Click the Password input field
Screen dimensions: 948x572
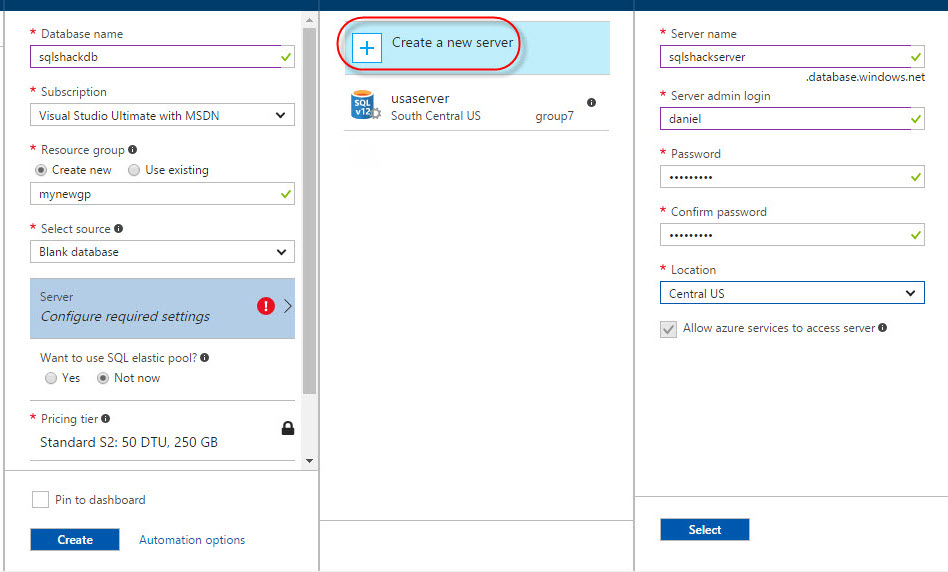coord(792,177)
